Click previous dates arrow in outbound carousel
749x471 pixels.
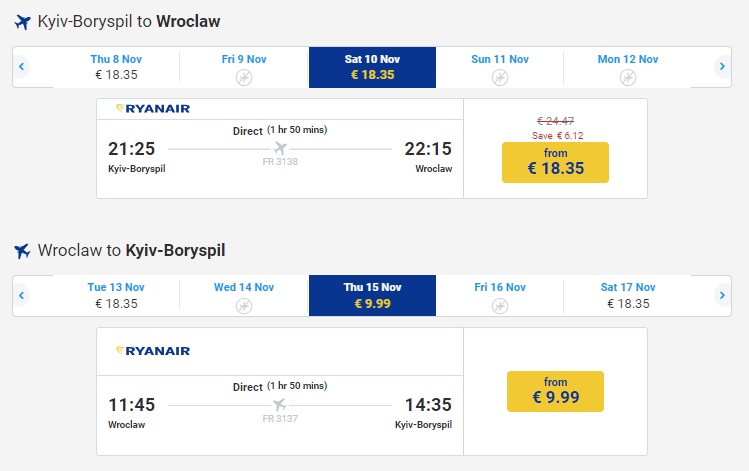[x=21, y=67]
